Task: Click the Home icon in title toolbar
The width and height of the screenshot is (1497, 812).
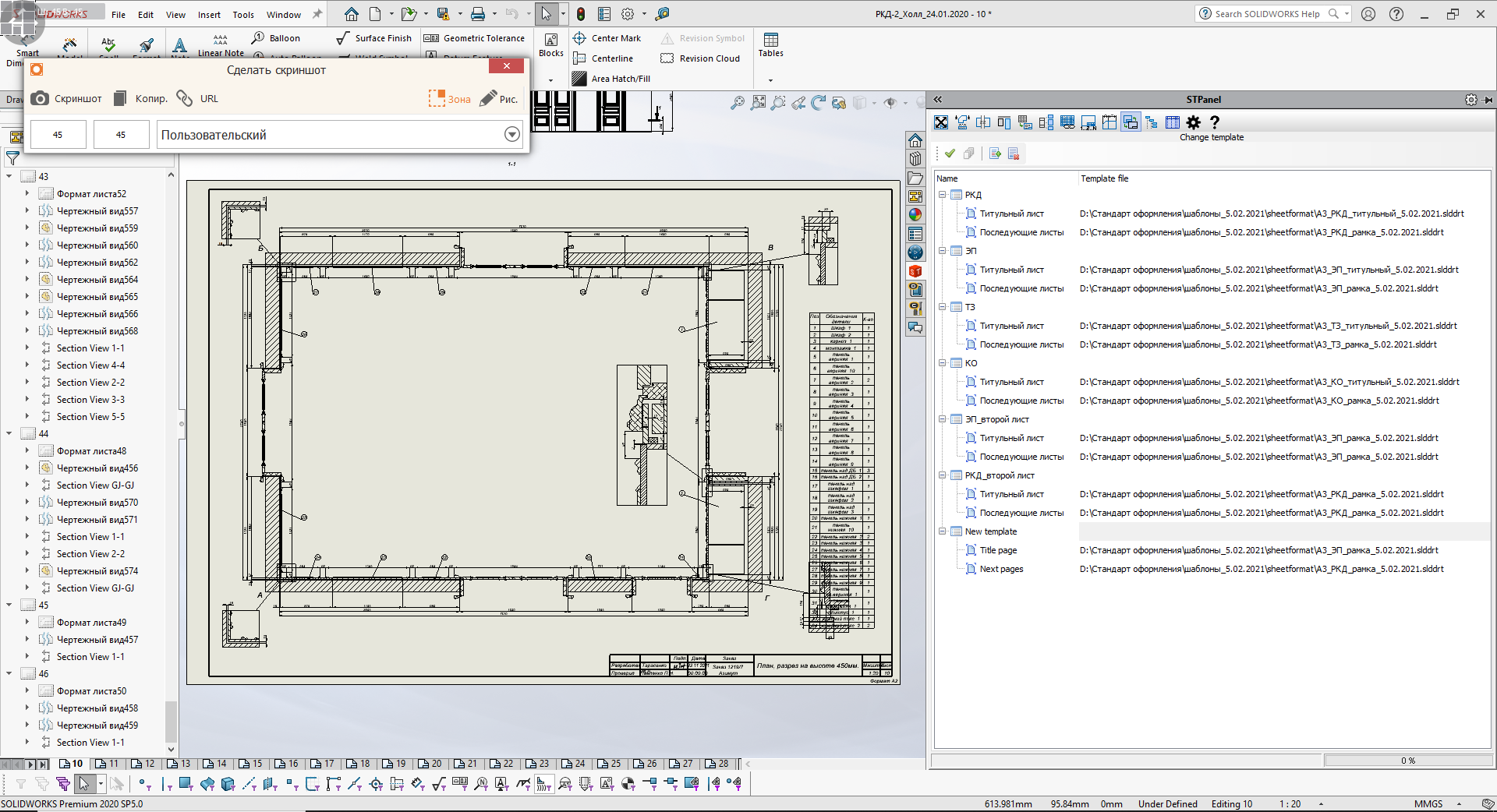Action: [x=352, y=14]
